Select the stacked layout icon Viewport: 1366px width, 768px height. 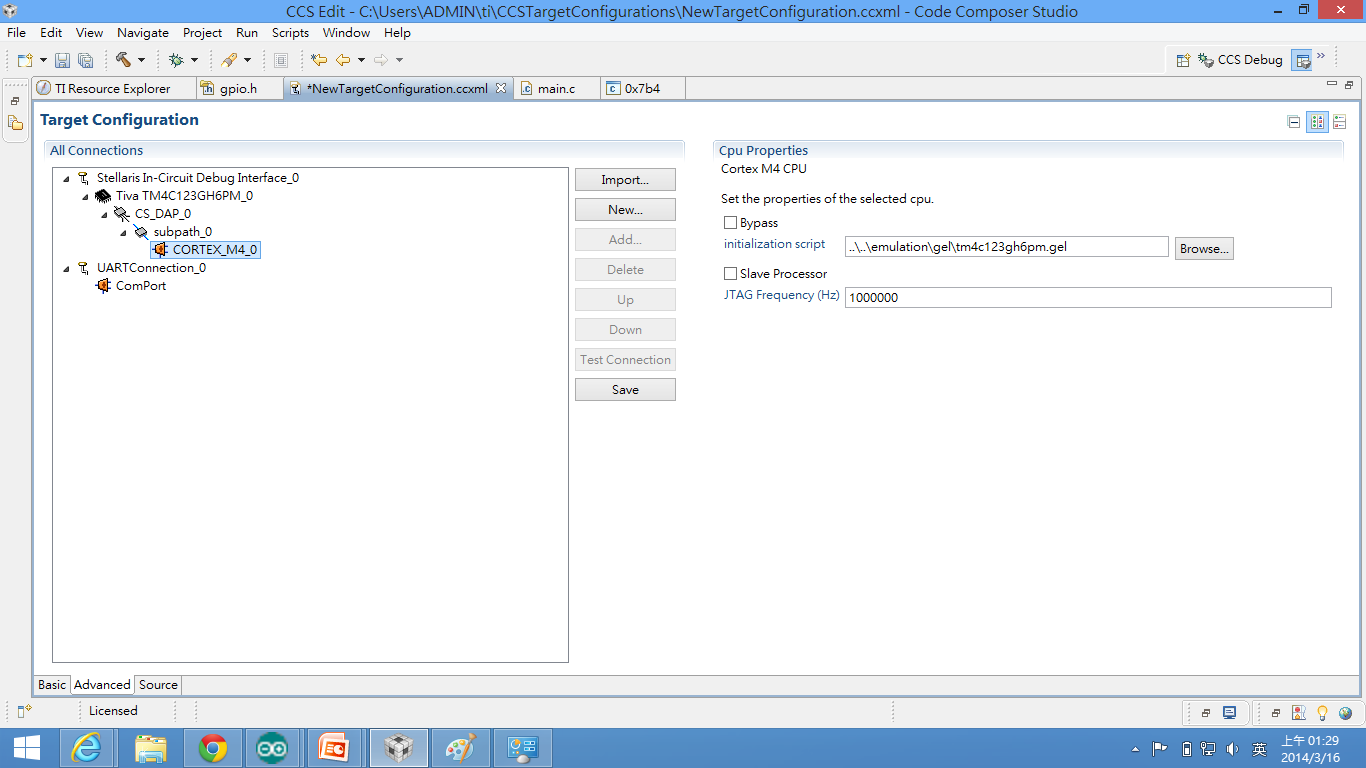(x=1340, y=122)
